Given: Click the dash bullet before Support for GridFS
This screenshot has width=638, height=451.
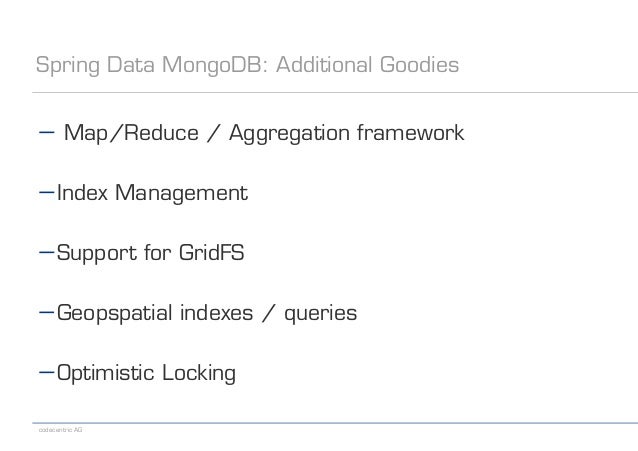Looking at the screenshot, I should tap(47, 252).
